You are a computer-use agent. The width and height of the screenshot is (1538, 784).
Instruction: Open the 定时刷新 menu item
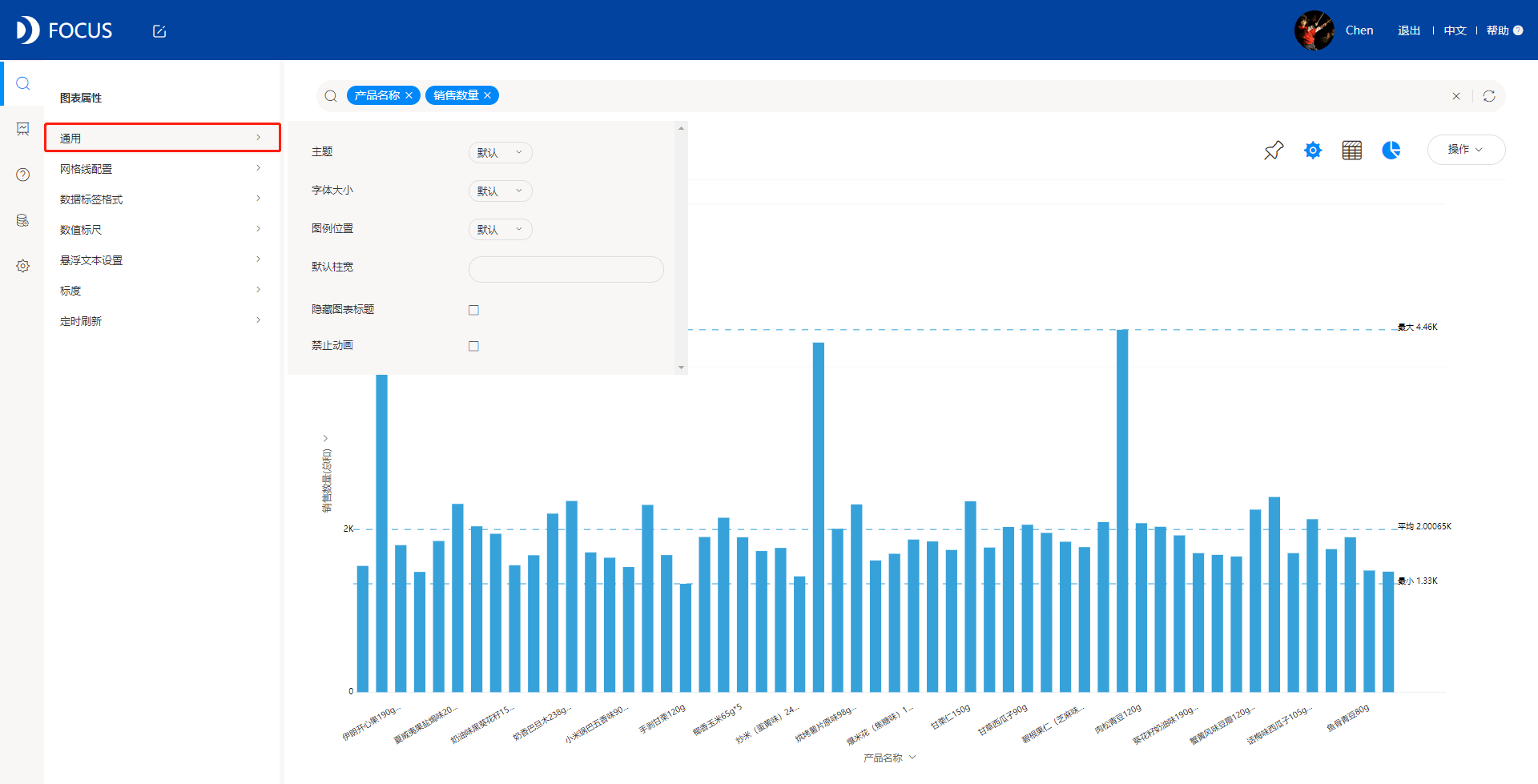[x=163, y=320]
